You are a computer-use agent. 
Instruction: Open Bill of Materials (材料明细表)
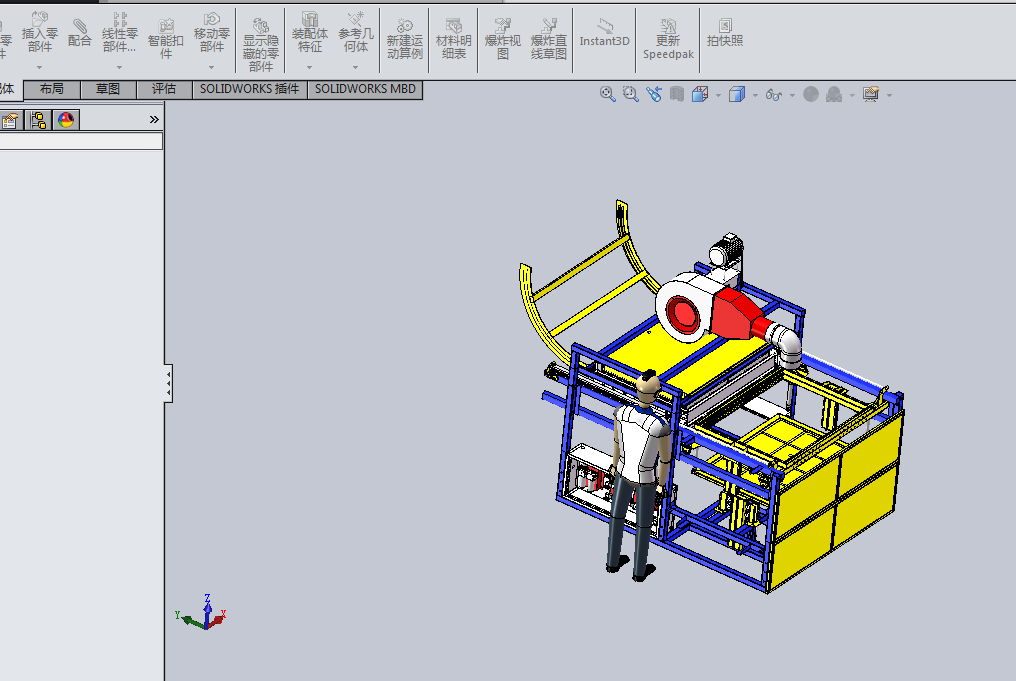pyautogui.click(x=454, y=39)
